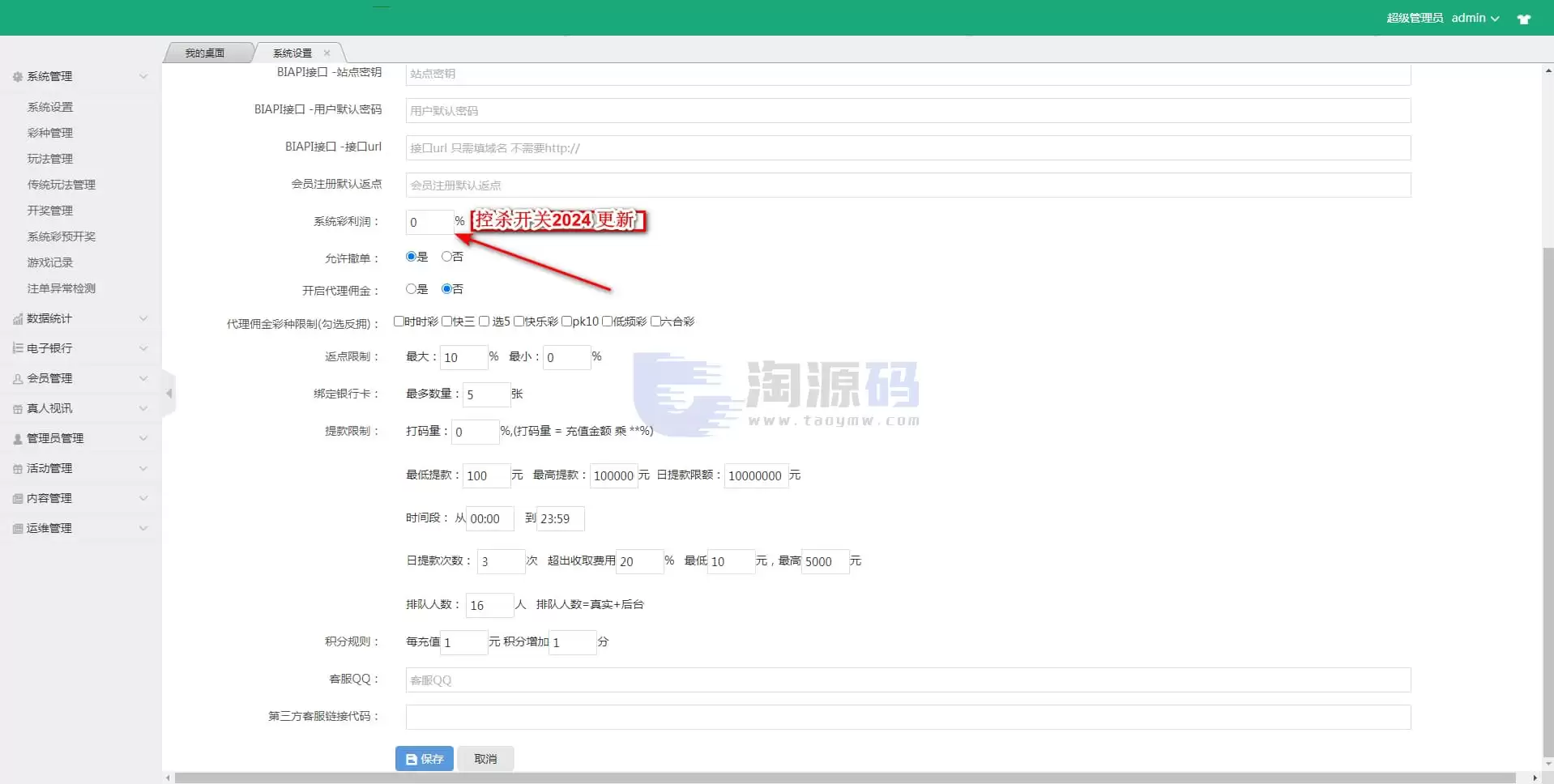
Task: Click the 会员管理 user icon
Action: click(x=18, y=378)
